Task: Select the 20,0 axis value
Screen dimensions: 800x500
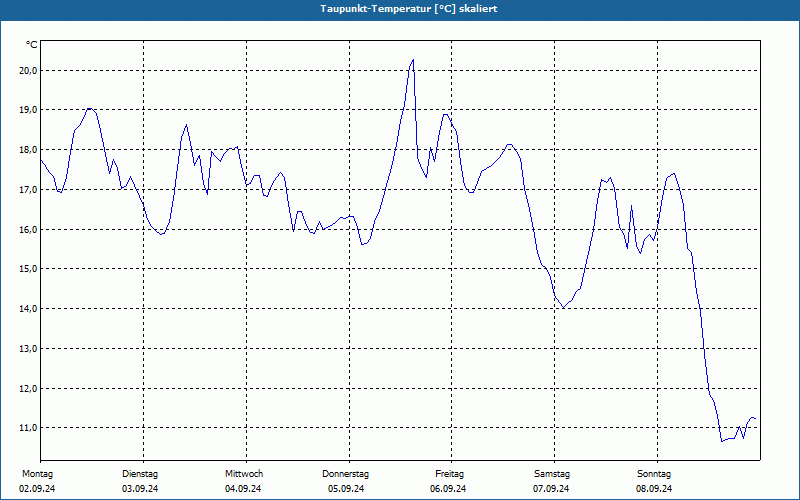Action: point(28,70)
